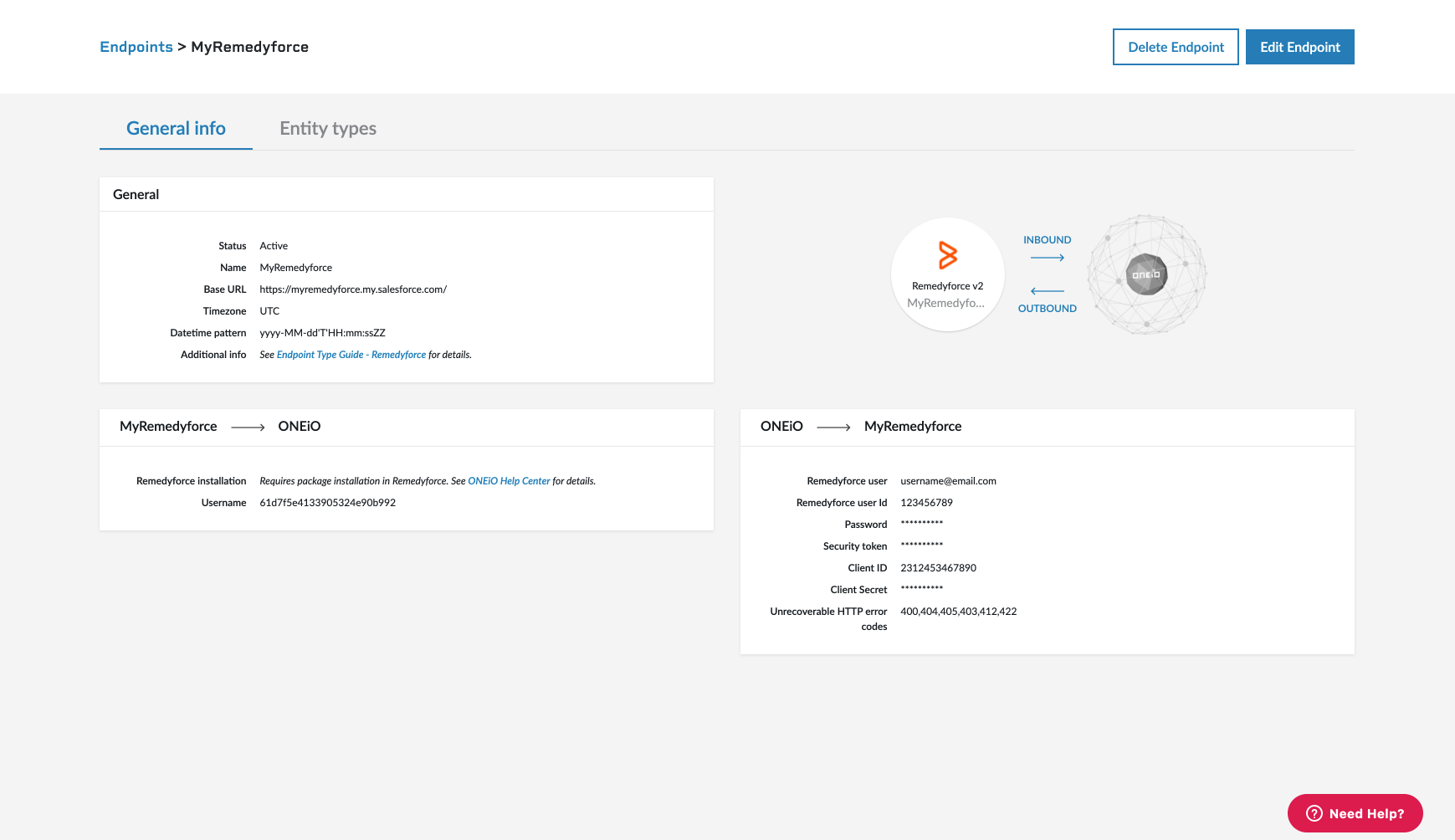Click the Name value MyRemedyforce
The image size is (1455, 840).
pyautogui.click(x=296, y=268)
